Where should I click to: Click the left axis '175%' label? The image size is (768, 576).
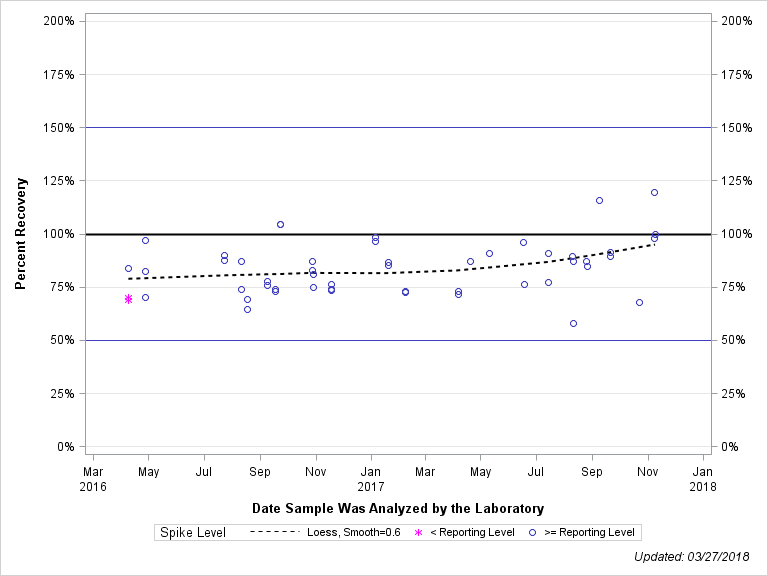(x=59, y=74)
